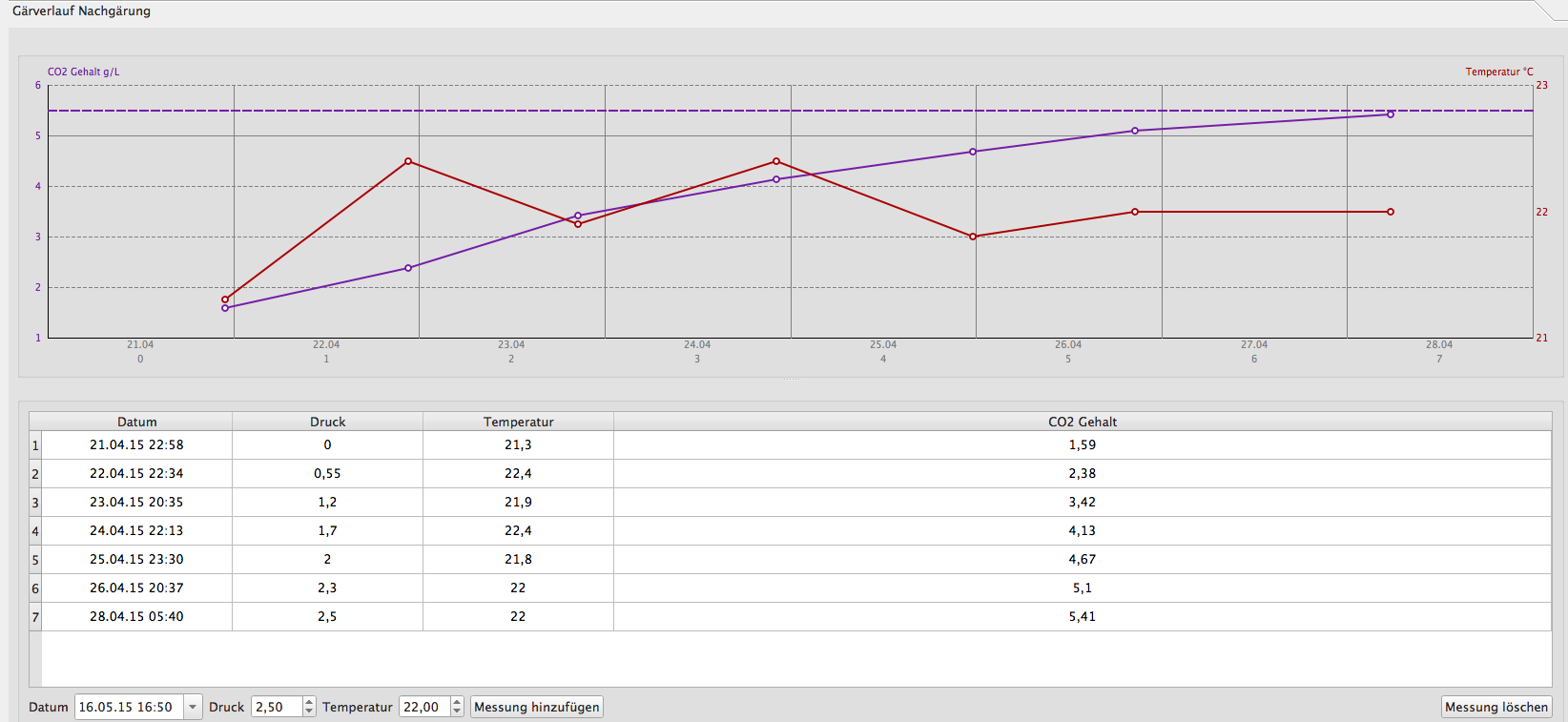Select the measurement row 21.04.15 22:58

click(x=136, y=444)
